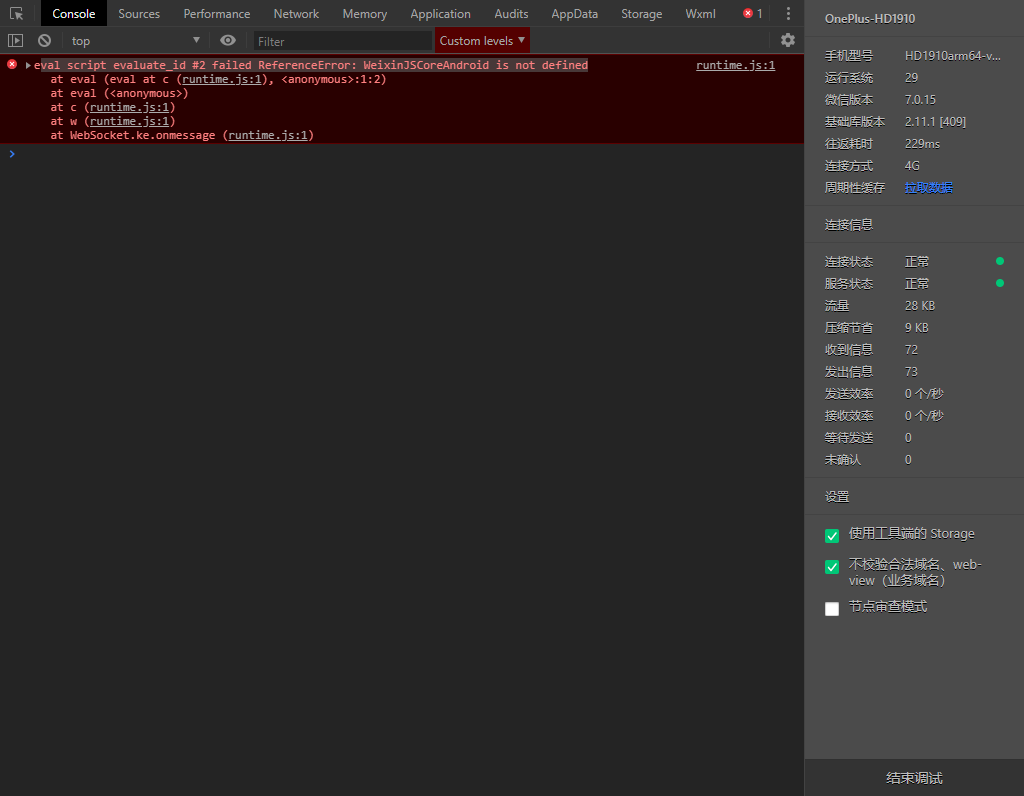Select the 压缩节省 value 9 KB
This screenshot has width=1024, height=796.
[916, 328]
